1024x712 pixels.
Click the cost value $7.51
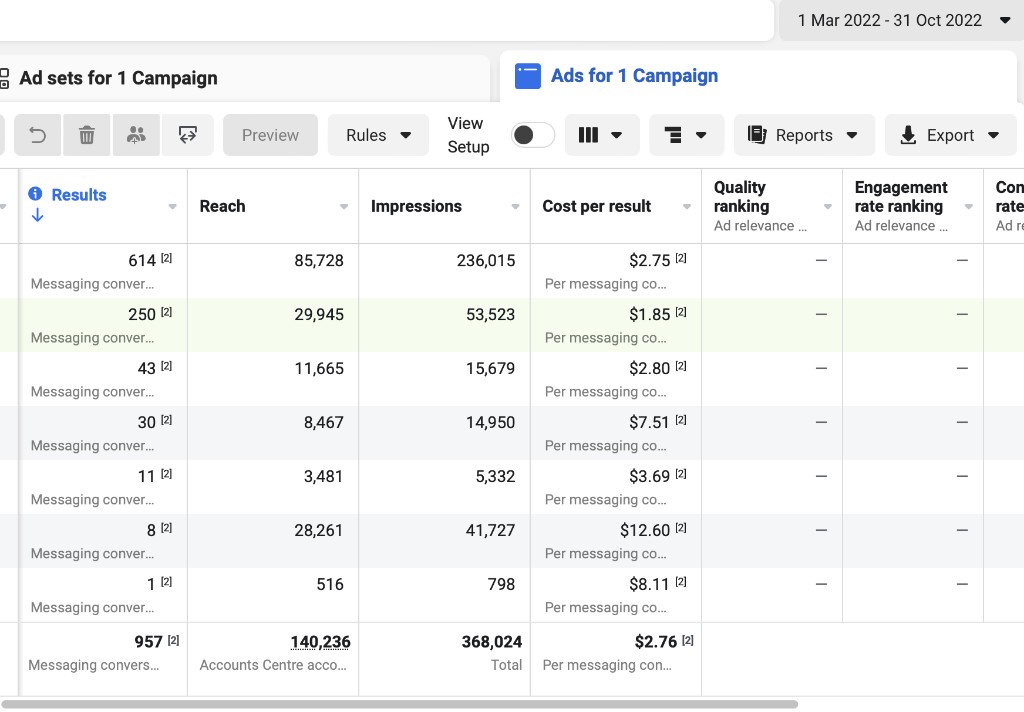(650, 423)
